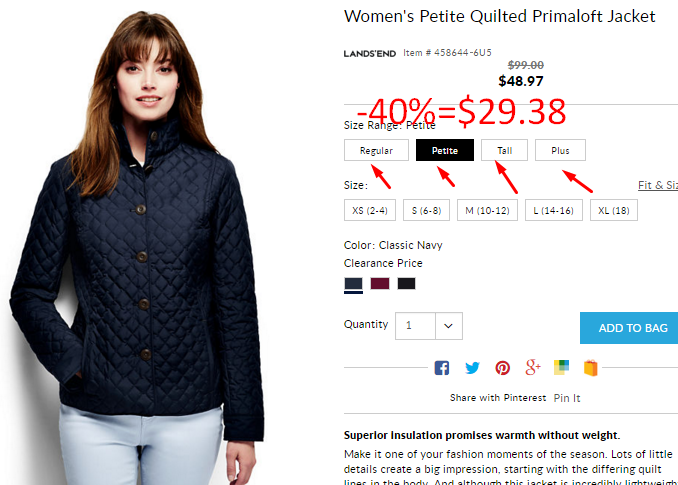Select the Regular size range
Viewport: 678px width, 485px height.
[376, 150]
